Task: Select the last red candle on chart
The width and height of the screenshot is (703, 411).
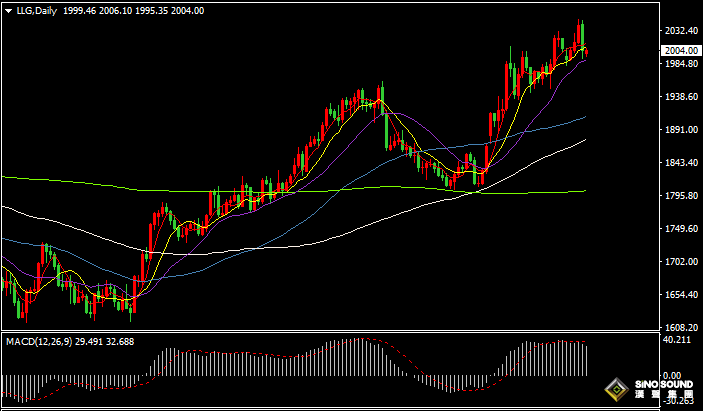Action: (586, 52)
